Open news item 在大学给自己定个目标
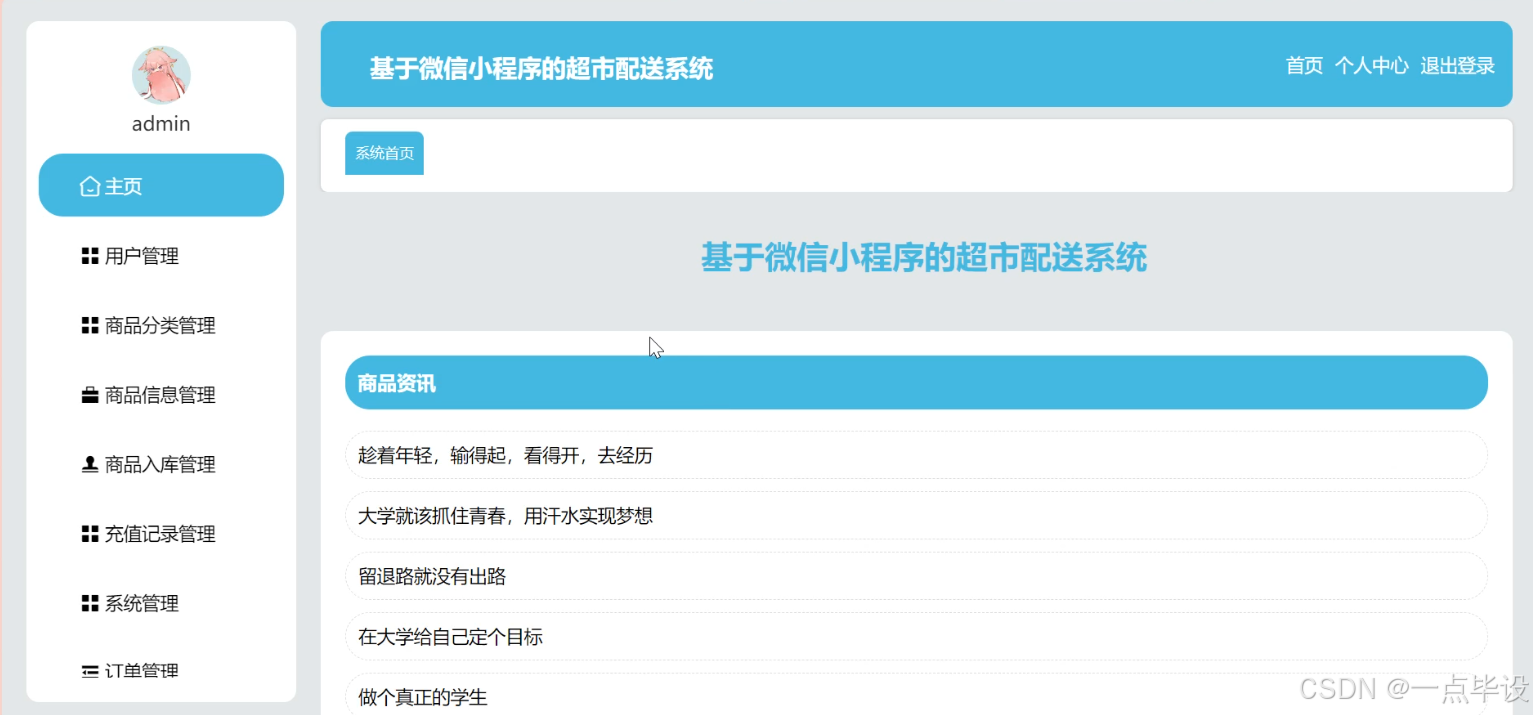The image size is (1533, 715). (x=916, y=636)
